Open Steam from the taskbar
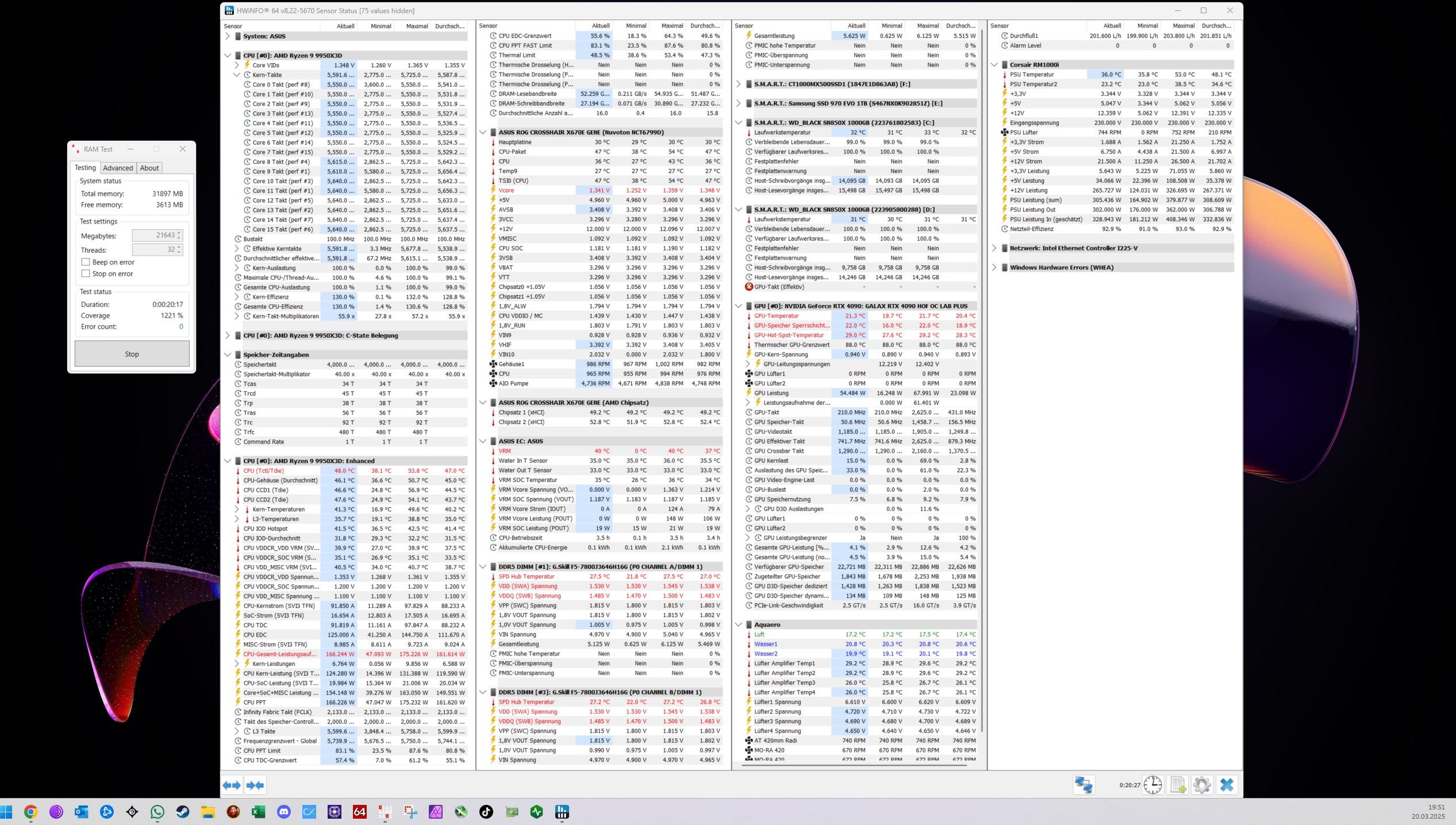The height and width of the screenshot is (825, 1456). (183, 812)
